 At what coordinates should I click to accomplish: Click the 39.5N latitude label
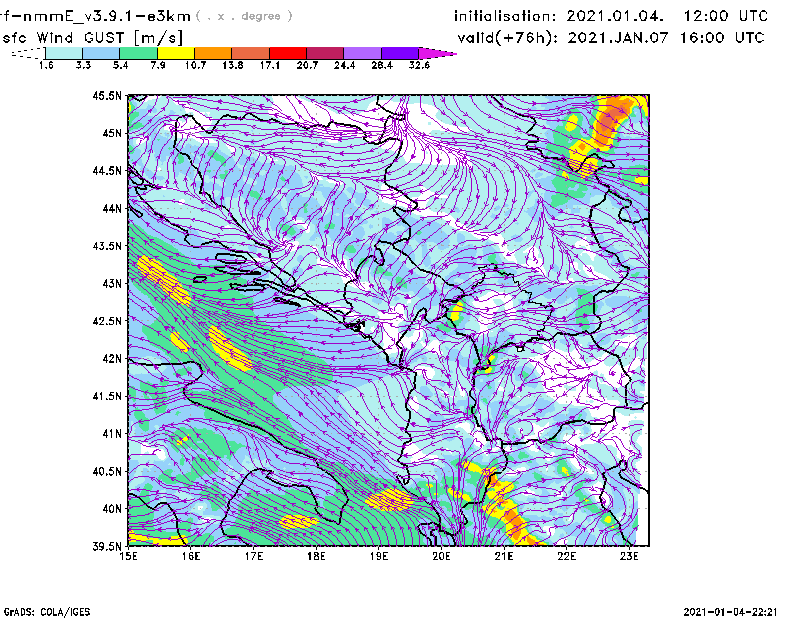[x=107, y=546]
